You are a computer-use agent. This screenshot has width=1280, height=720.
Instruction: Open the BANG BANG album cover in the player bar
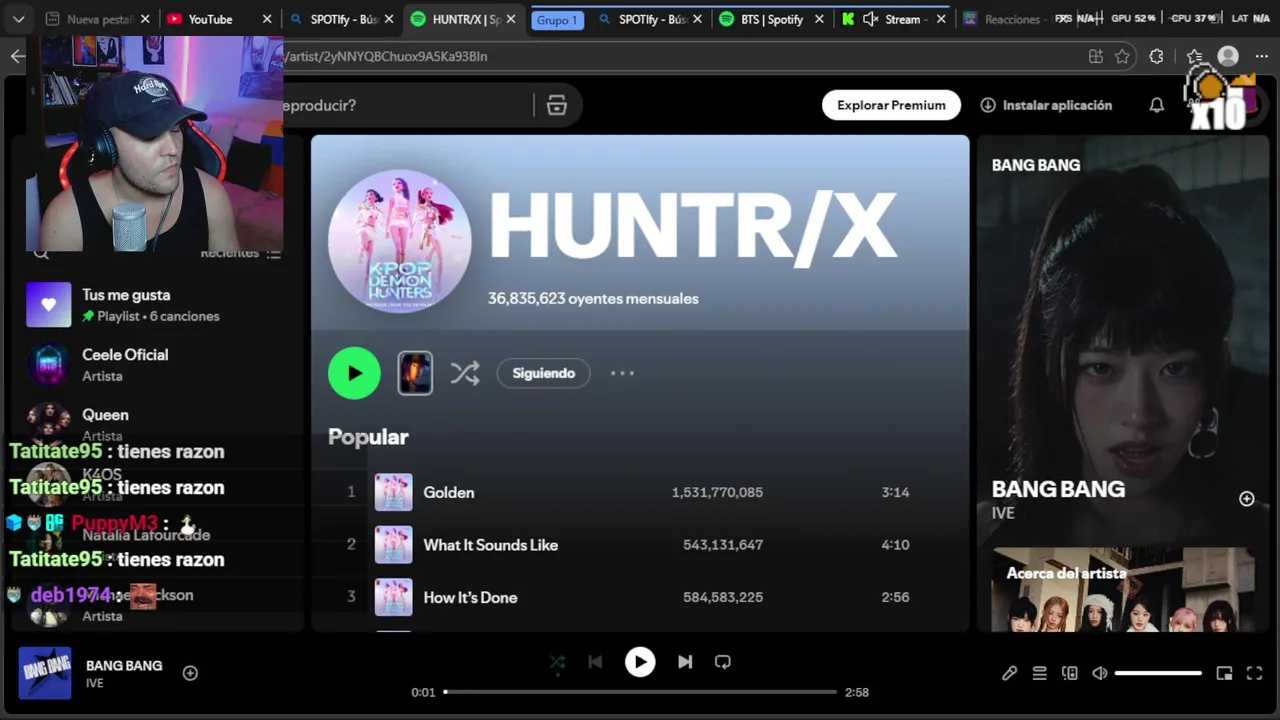click(45, 673)
